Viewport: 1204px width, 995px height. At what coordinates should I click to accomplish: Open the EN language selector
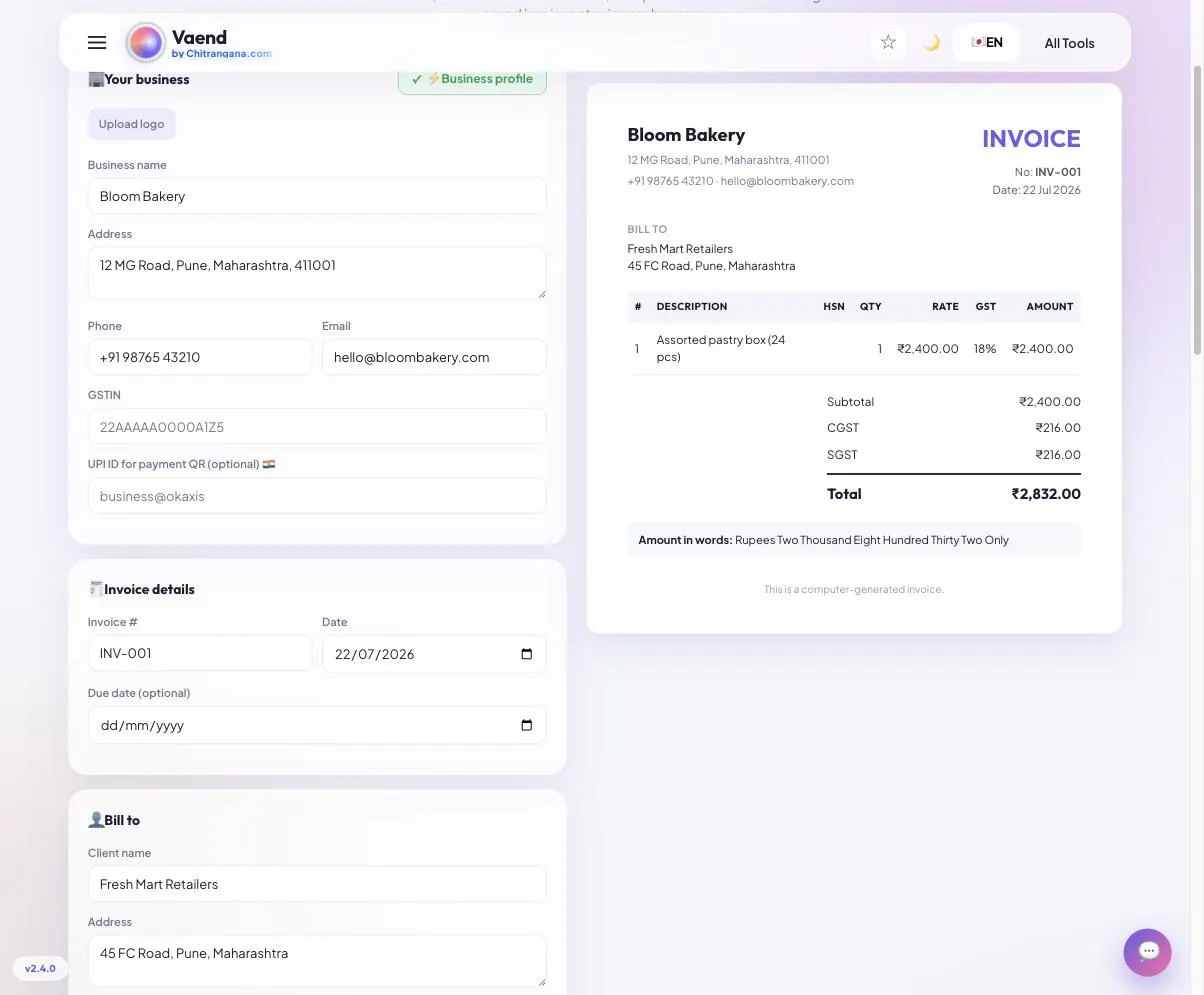(986, 43)
